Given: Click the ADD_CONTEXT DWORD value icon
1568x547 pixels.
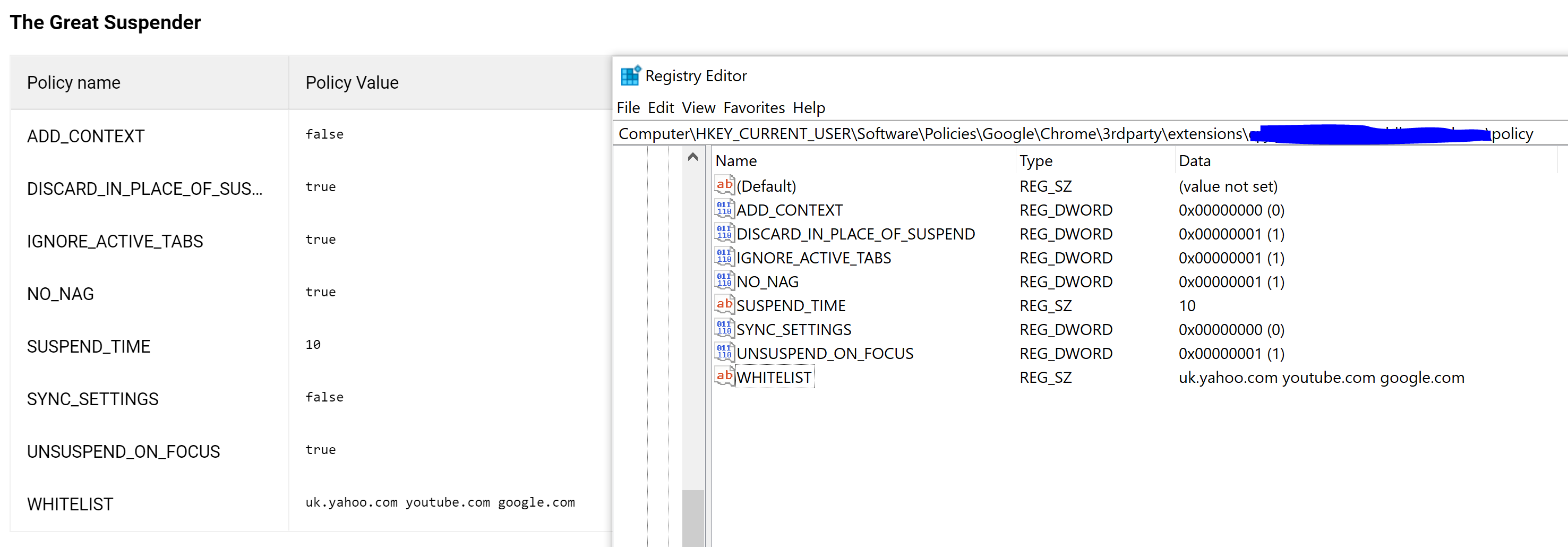Looking at the screenshot, I should pyautogui.click(x=724, y=209).
